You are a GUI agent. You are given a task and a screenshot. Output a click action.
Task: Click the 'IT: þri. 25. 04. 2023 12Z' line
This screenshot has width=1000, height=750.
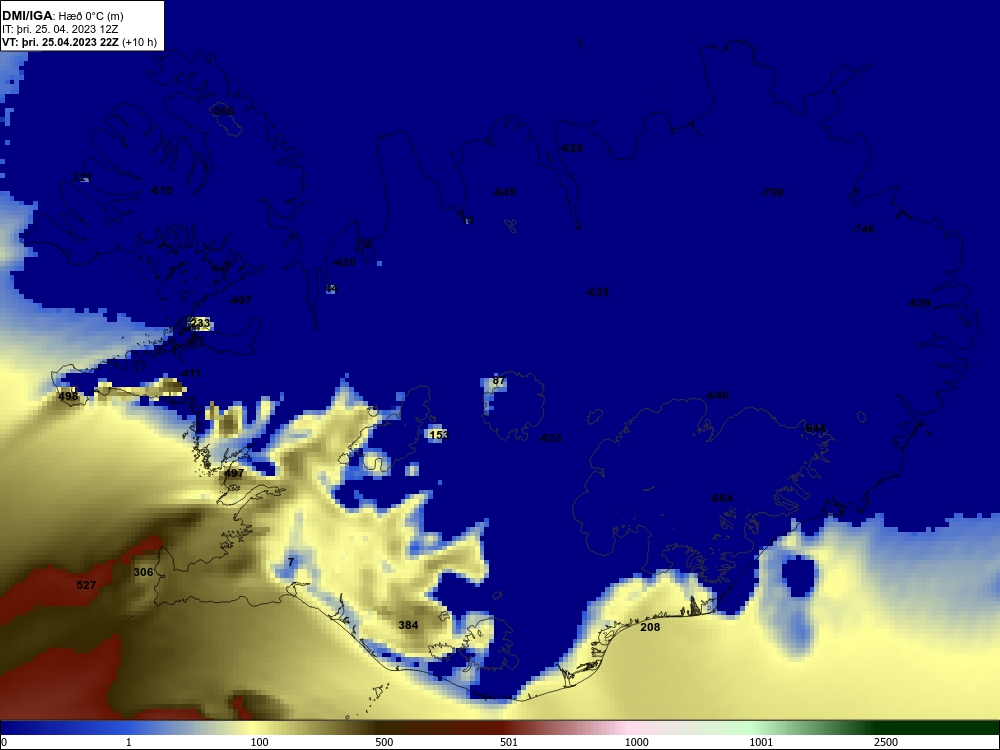(x=60, y=29)
